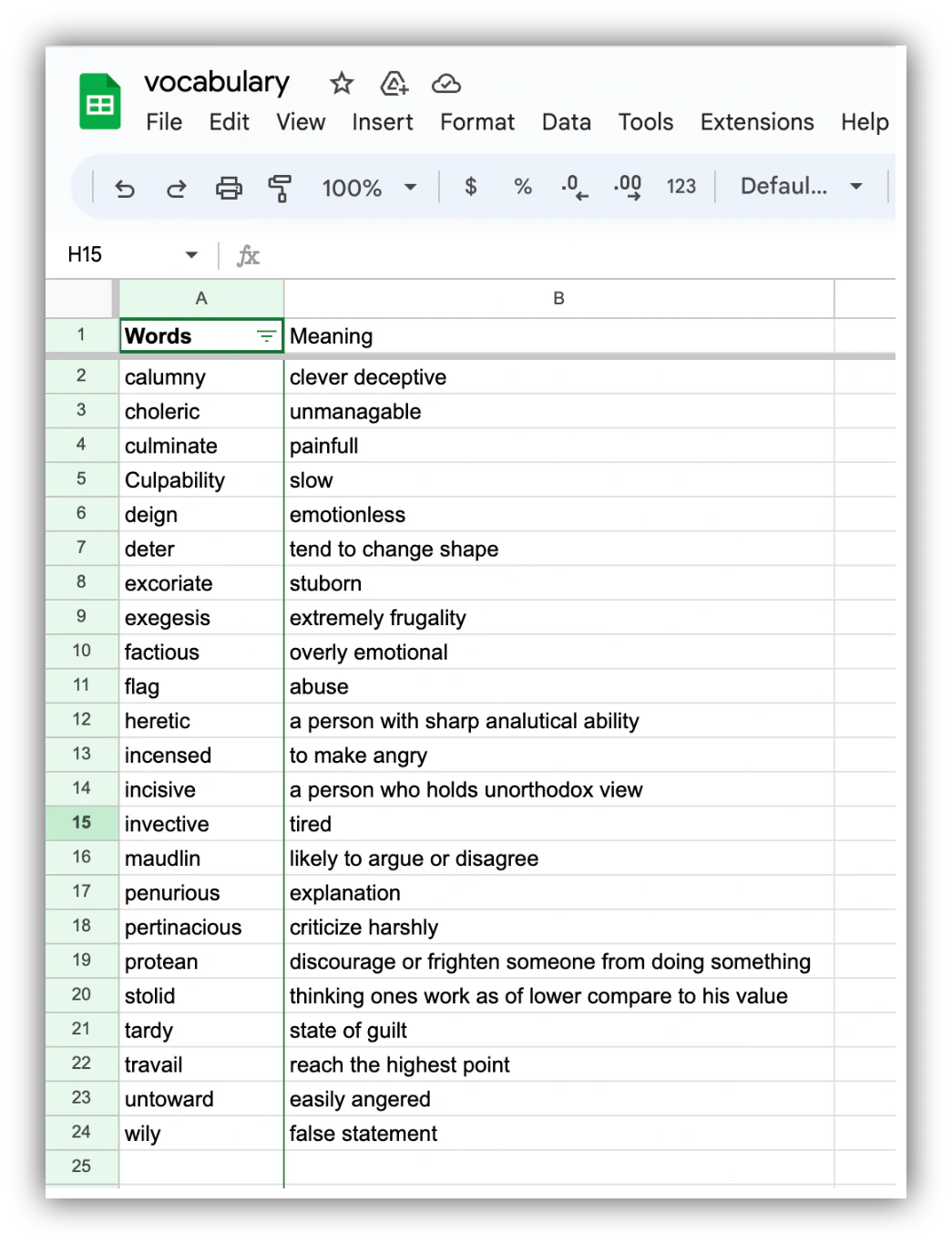Undo the last action
Screen dimensions: 952x1244
[125, 188]
